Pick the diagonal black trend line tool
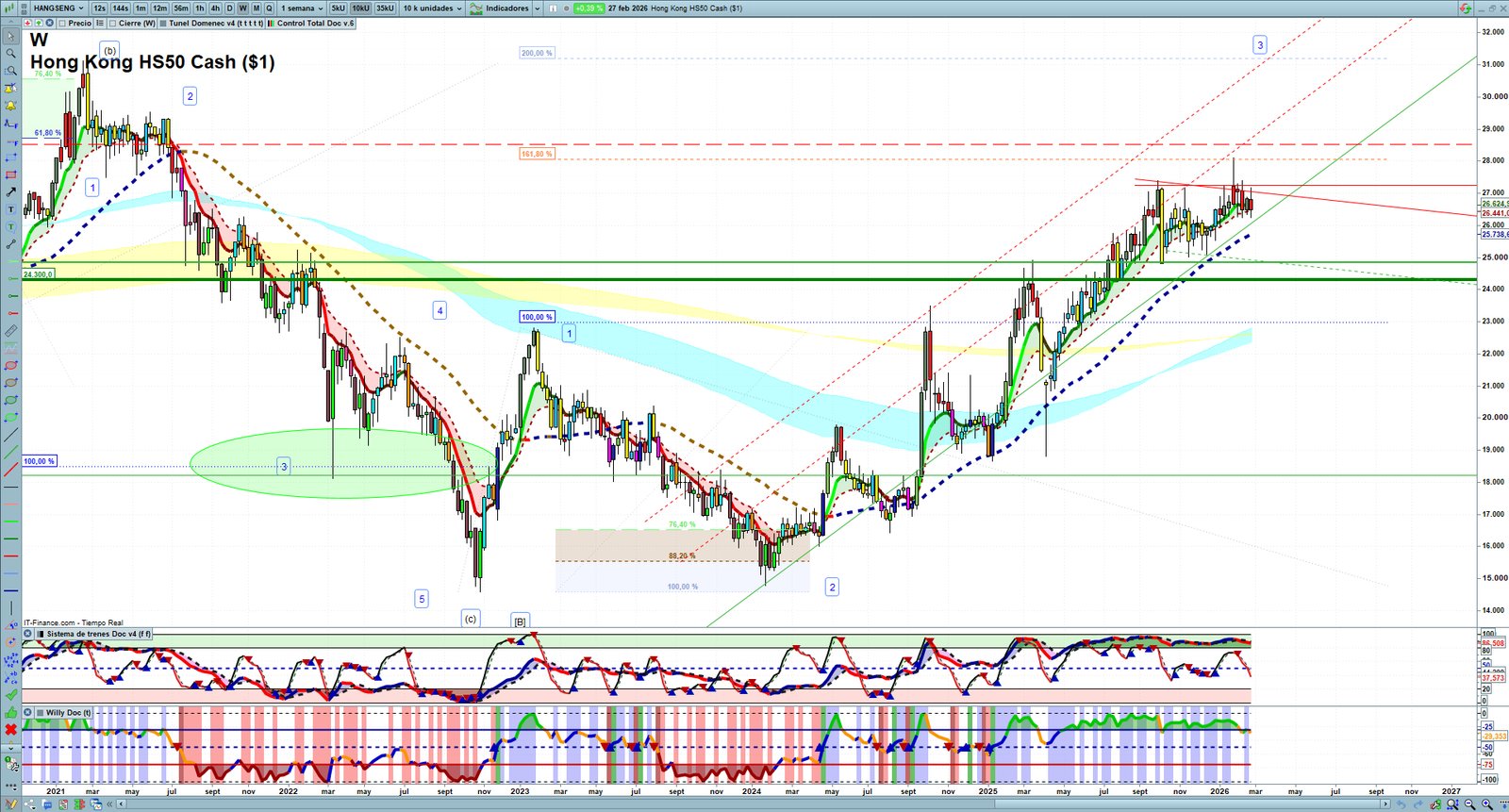1509x812 pixels. (x=10, y=435)
